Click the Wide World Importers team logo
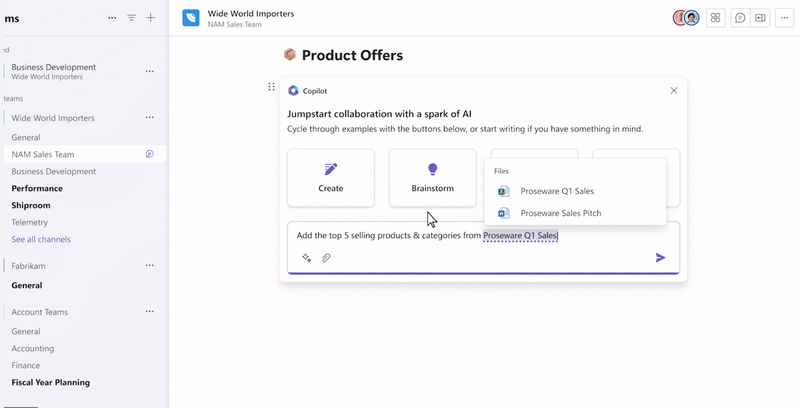800x408 pixels. (191, 18)
